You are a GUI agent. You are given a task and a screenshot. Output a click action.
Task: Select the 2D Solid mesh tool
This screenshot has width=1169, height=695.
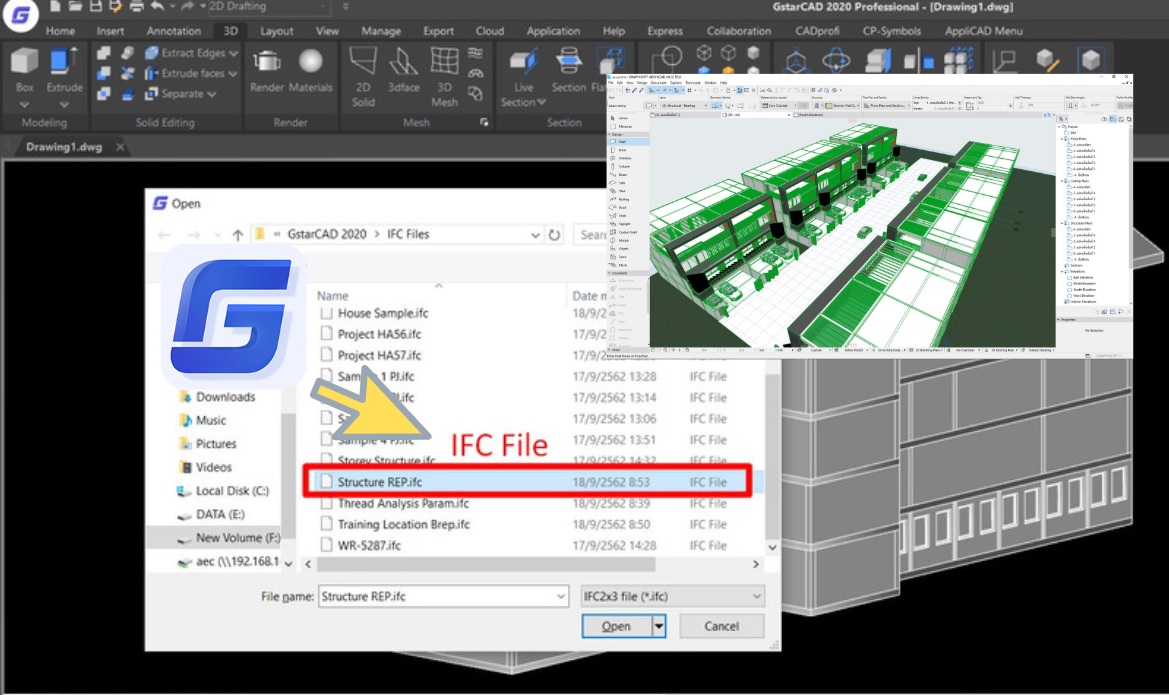[363, 77]
